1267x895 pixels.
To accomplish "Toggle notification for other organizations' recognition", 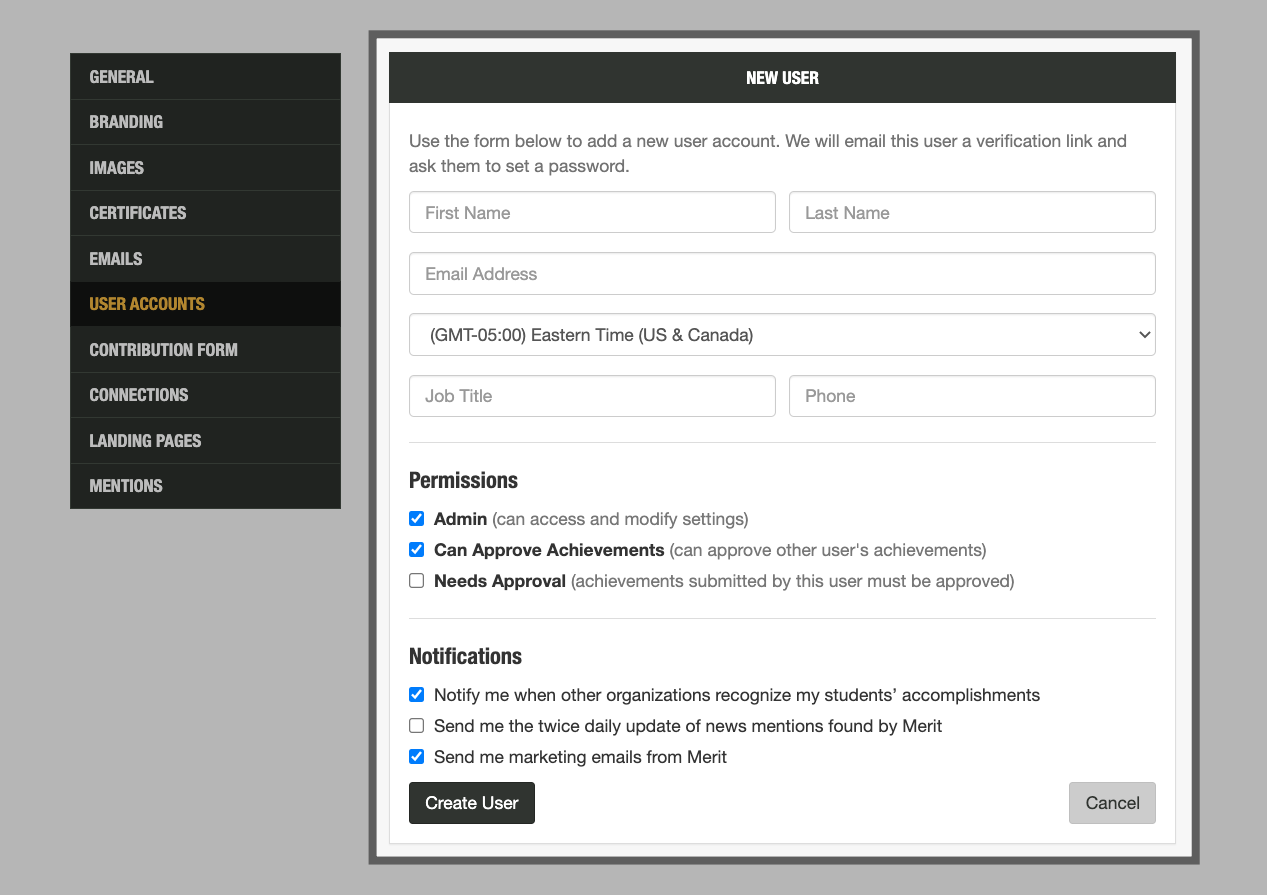I will pyautogui.click(x=417, y=695).
